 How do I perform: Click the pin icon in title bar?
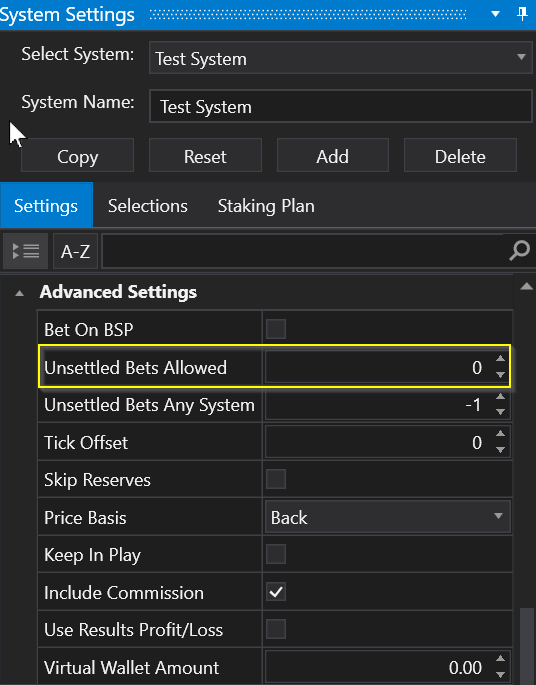[522, 14]
